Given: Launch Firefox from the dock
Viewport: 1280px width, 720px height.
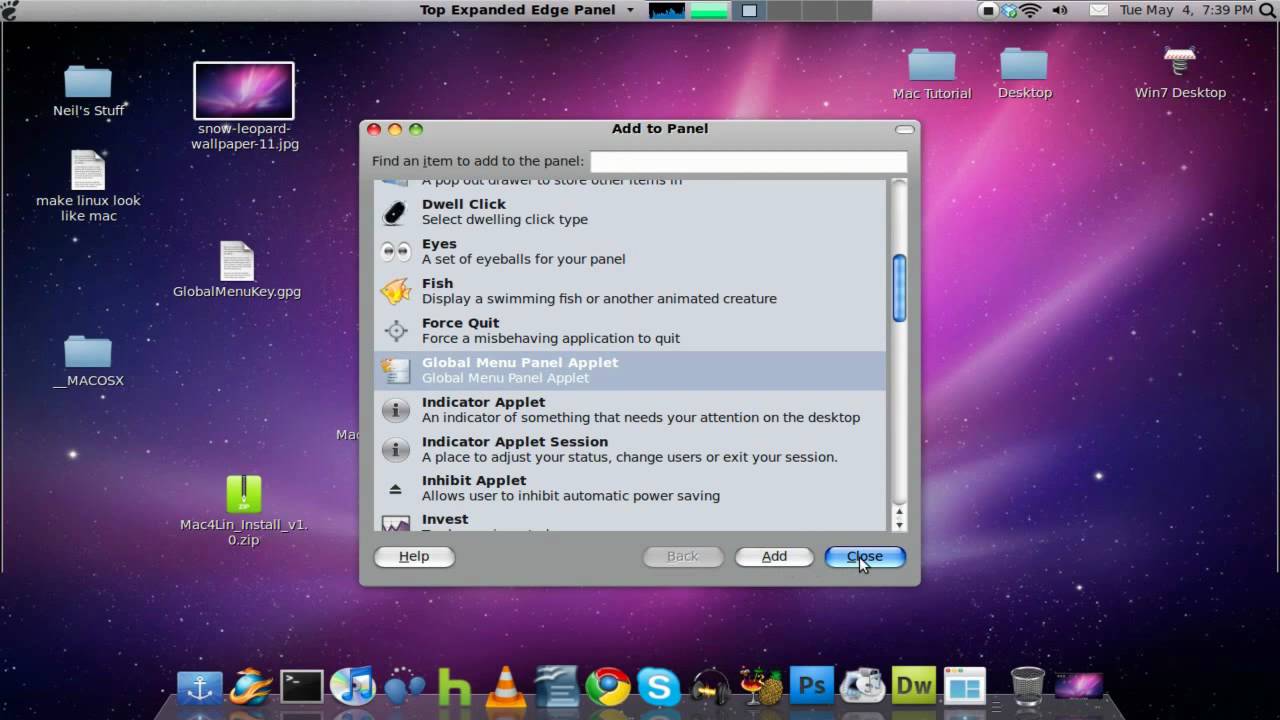Looking at the screenshot, I should pos(250,686).
